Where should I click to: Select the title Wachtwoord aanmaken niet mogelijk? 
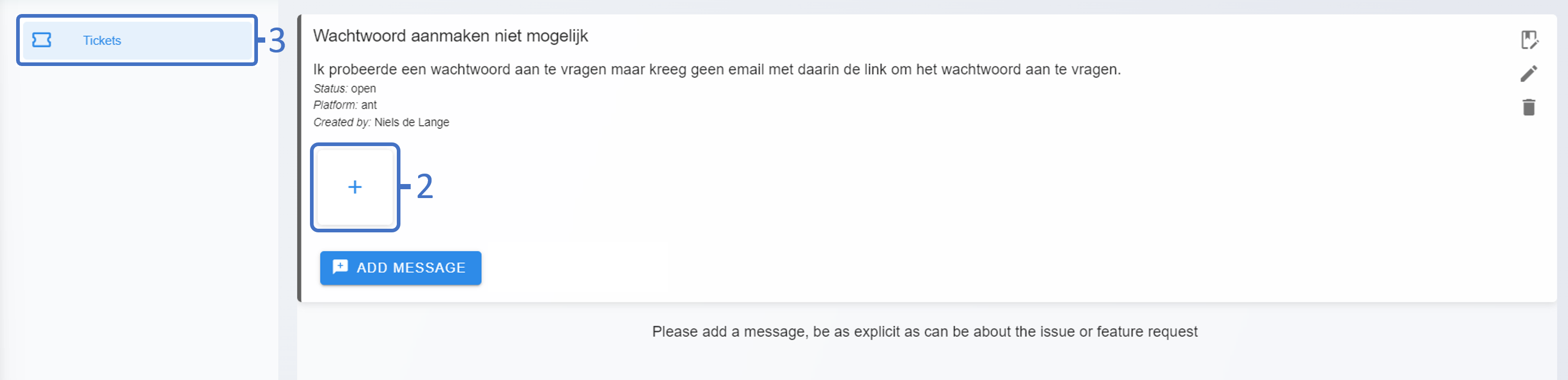[x=450, y=36]
